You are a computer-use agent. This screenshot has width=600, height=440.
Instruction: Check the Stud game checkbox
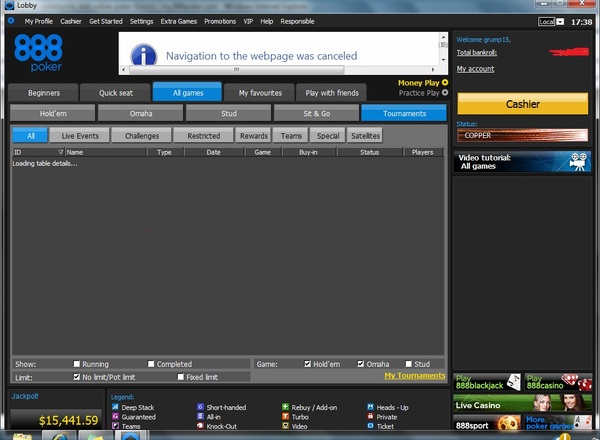coord(408,363)
